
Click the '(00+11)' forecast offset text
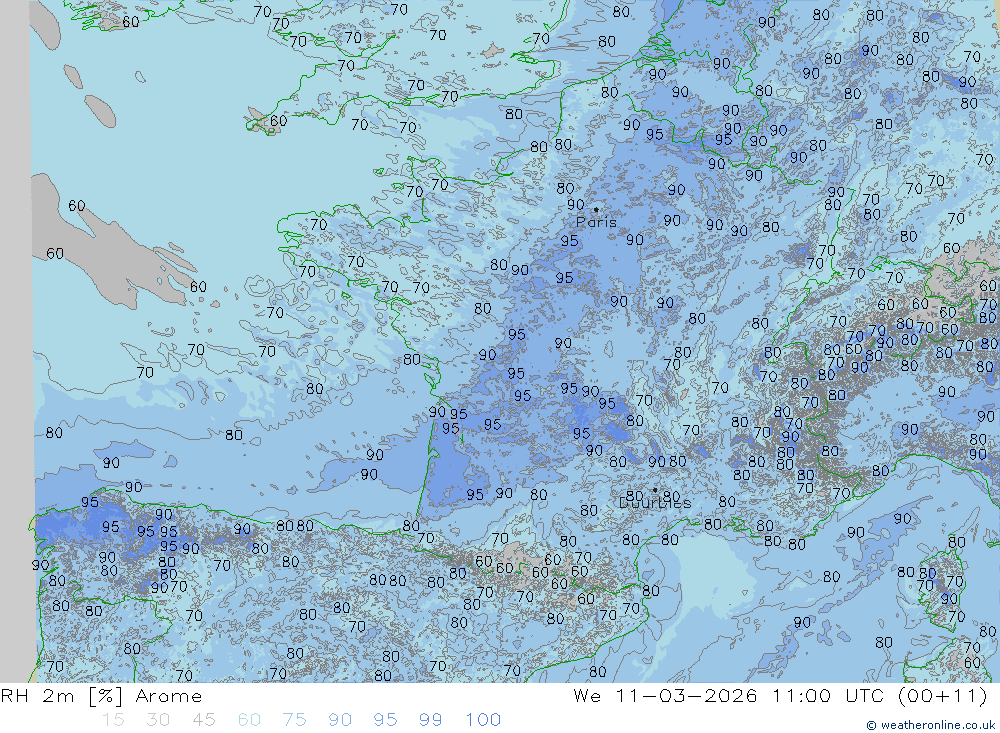[x=942, y=695]
